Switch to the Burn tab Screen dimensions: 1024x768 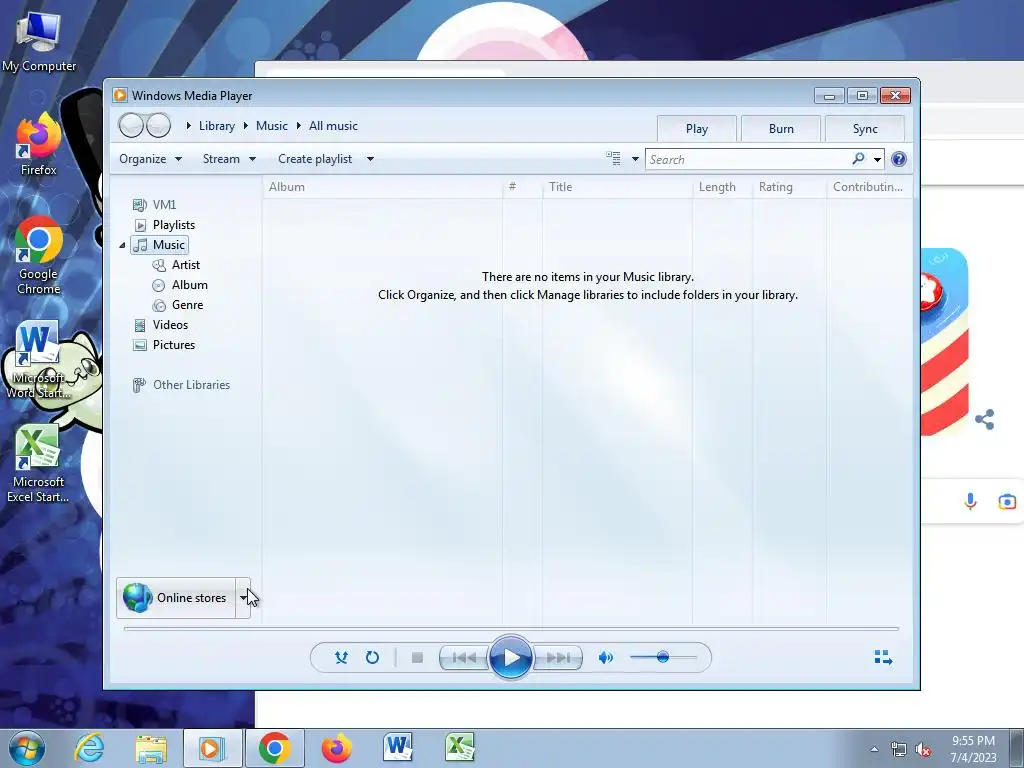[781, 129]
